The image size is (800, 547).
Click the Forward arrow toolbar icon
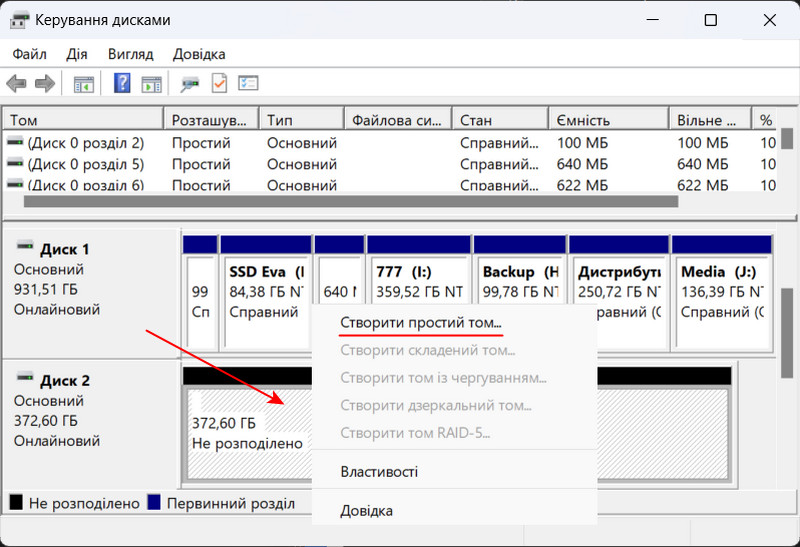(x=44, y=84)
